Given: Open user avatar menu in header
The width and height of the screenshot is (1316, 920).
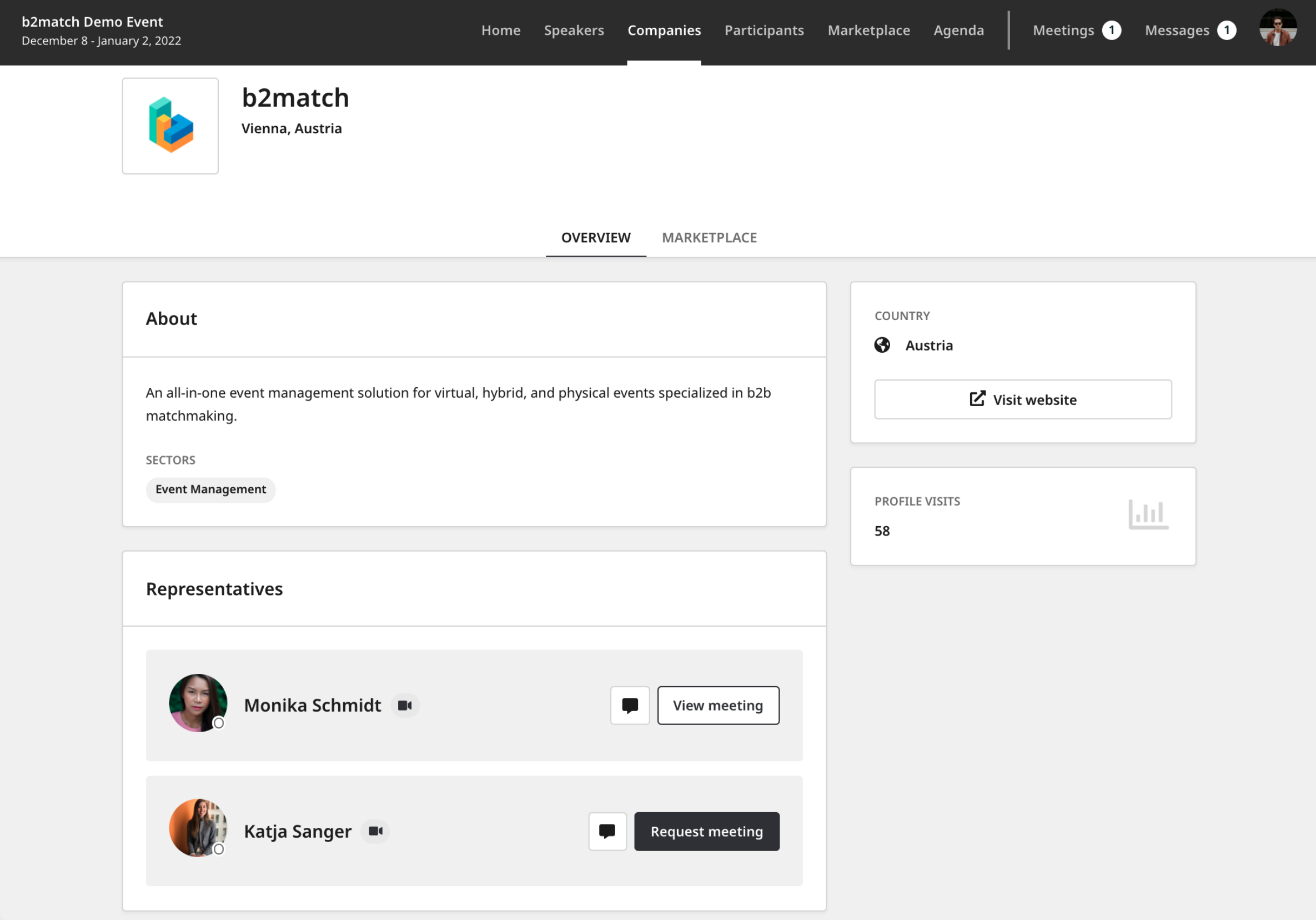Looking at the screenshot, I should tap(1278, 29).
